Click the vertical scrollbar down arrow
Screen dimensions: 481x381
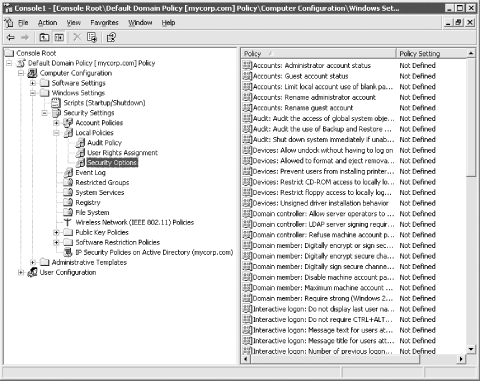pyautogui.click(x=470, y=349)
